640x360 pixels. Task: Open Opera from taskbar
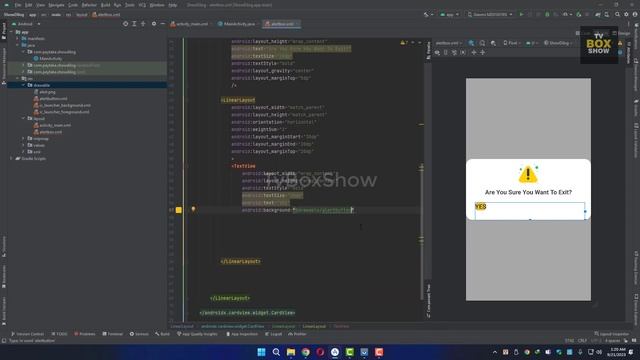[320, 352]
